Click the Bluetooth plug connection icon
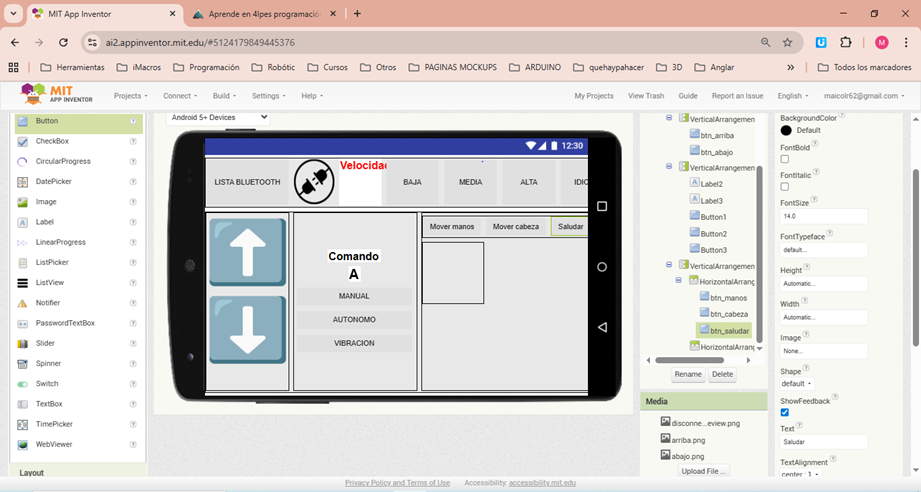The image size is (921, 492). click(314, 182)
